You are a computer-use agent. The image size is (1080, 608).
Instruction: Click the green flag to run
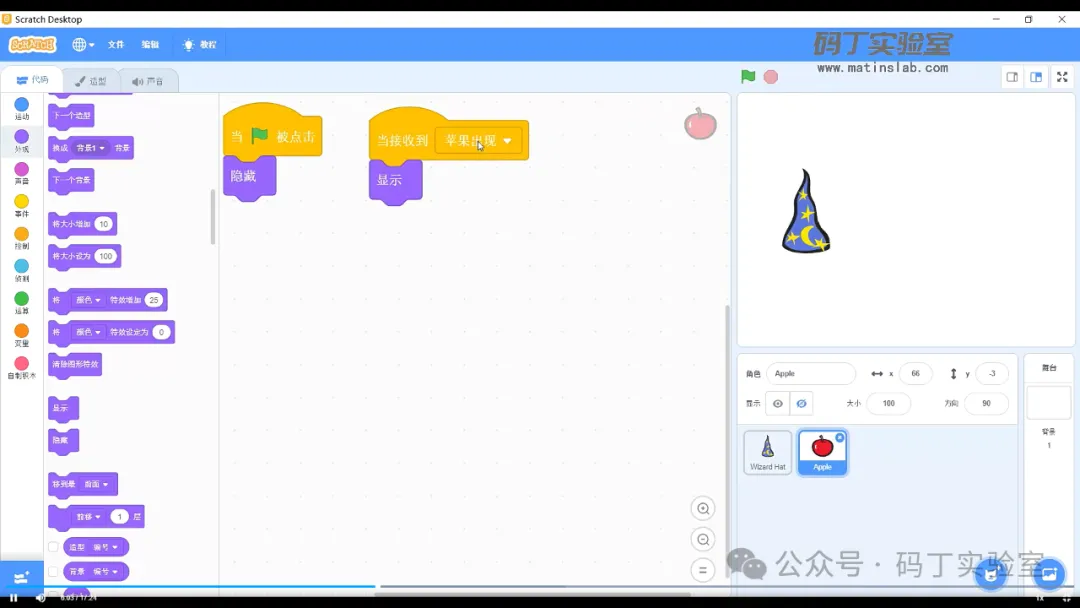coord(748,76)
